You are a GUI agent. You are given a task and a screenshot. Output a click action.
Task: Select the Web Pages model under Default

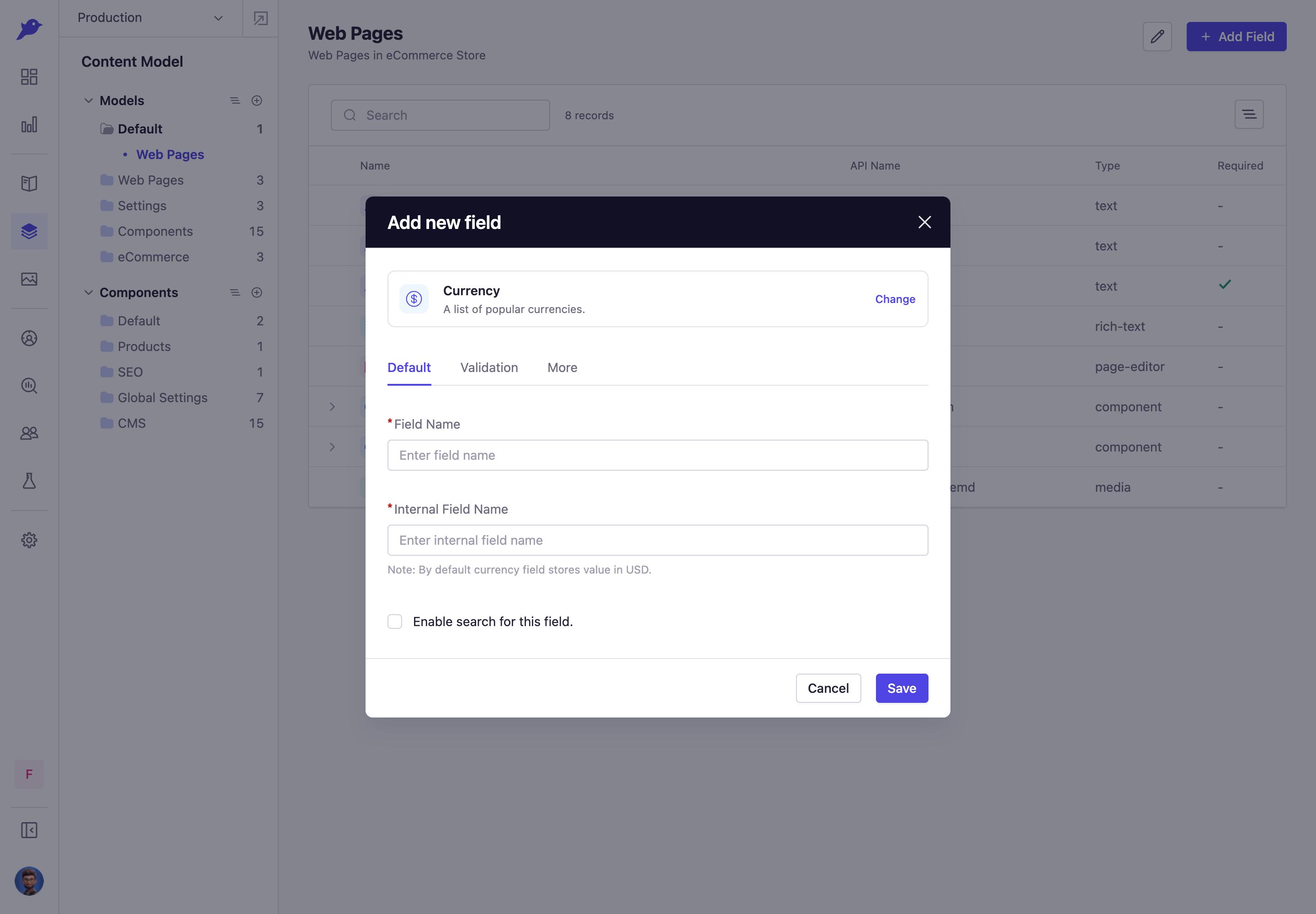pyautogui.click(x=170, y=154)
